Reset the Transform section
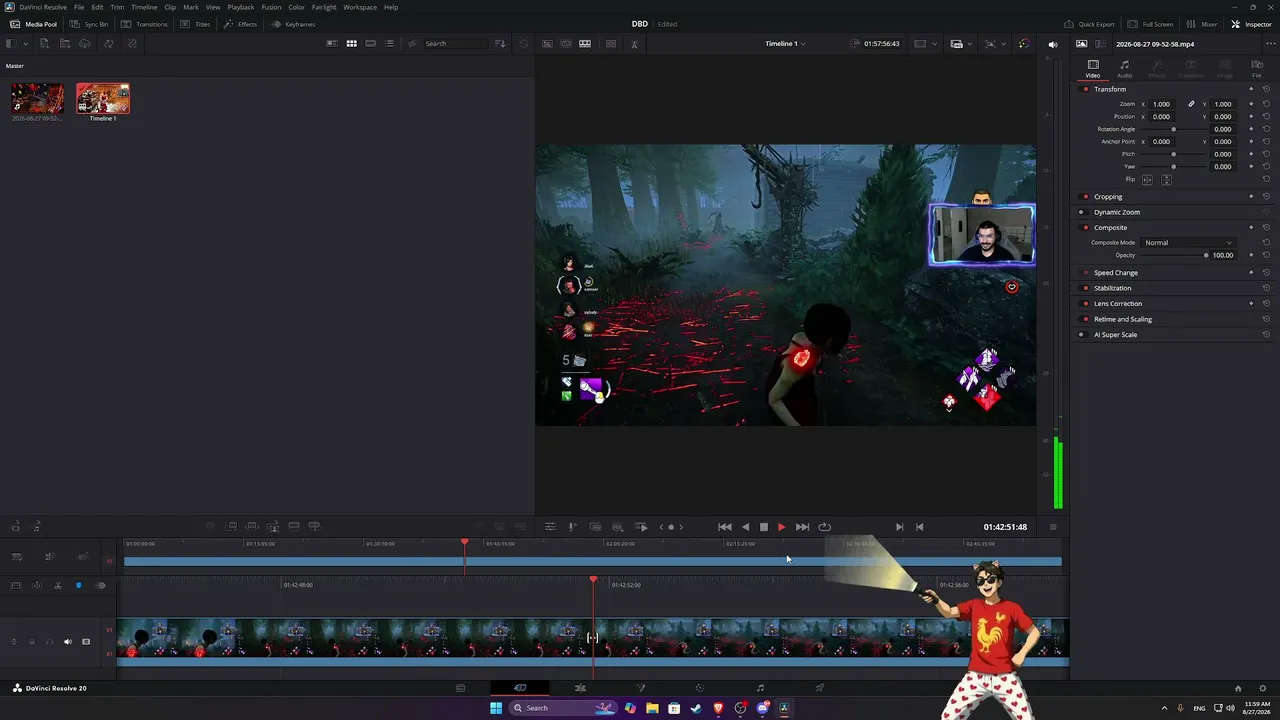Viewport: 1280px width, 720px height. [x=1266, y=89]
